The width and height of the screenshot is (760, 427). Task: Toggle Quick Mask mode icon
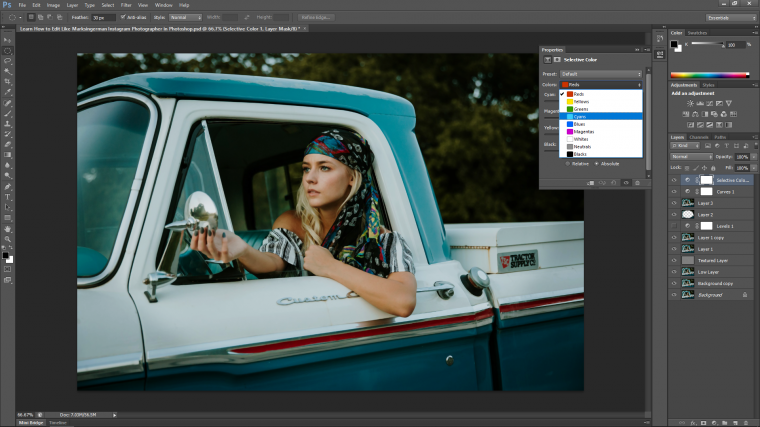[x=7, y=269]
